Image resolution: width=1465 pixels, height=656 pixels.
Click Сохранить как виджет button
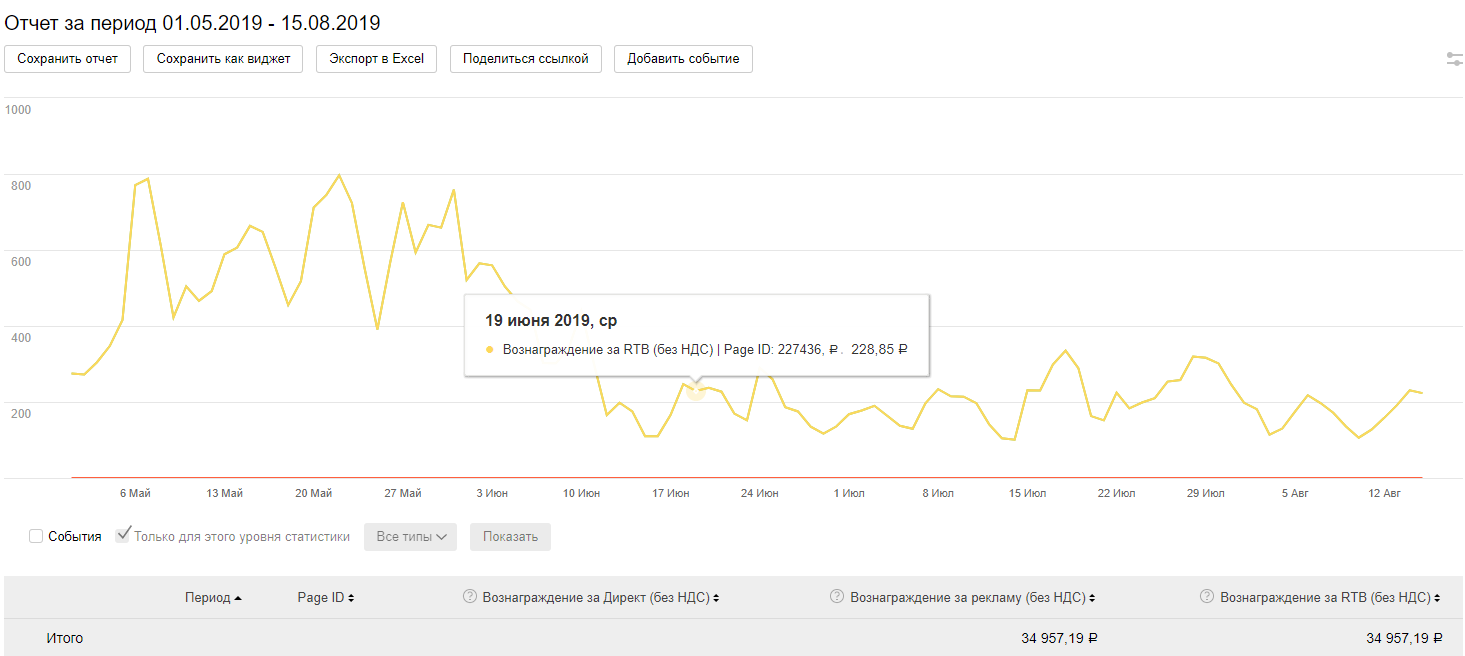[223, 59]
